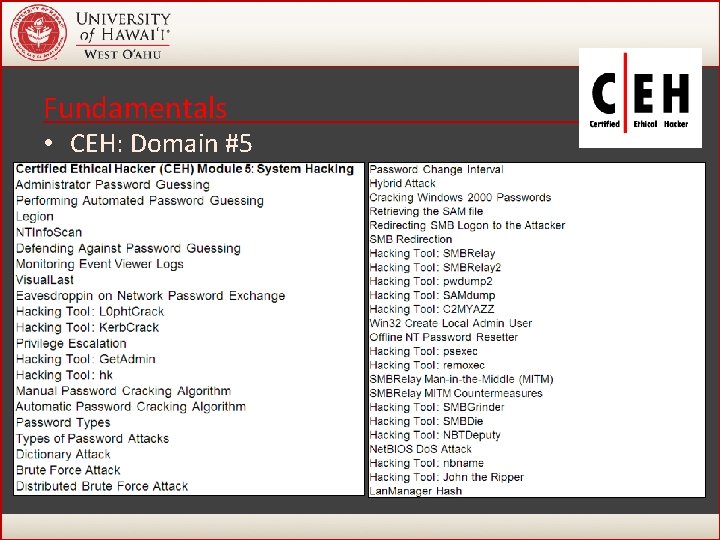The width and height of the screenshot is (720, 540).
Task: Select 'Hacking Tool: SMBDie'
Action: [x=426, y=422]
